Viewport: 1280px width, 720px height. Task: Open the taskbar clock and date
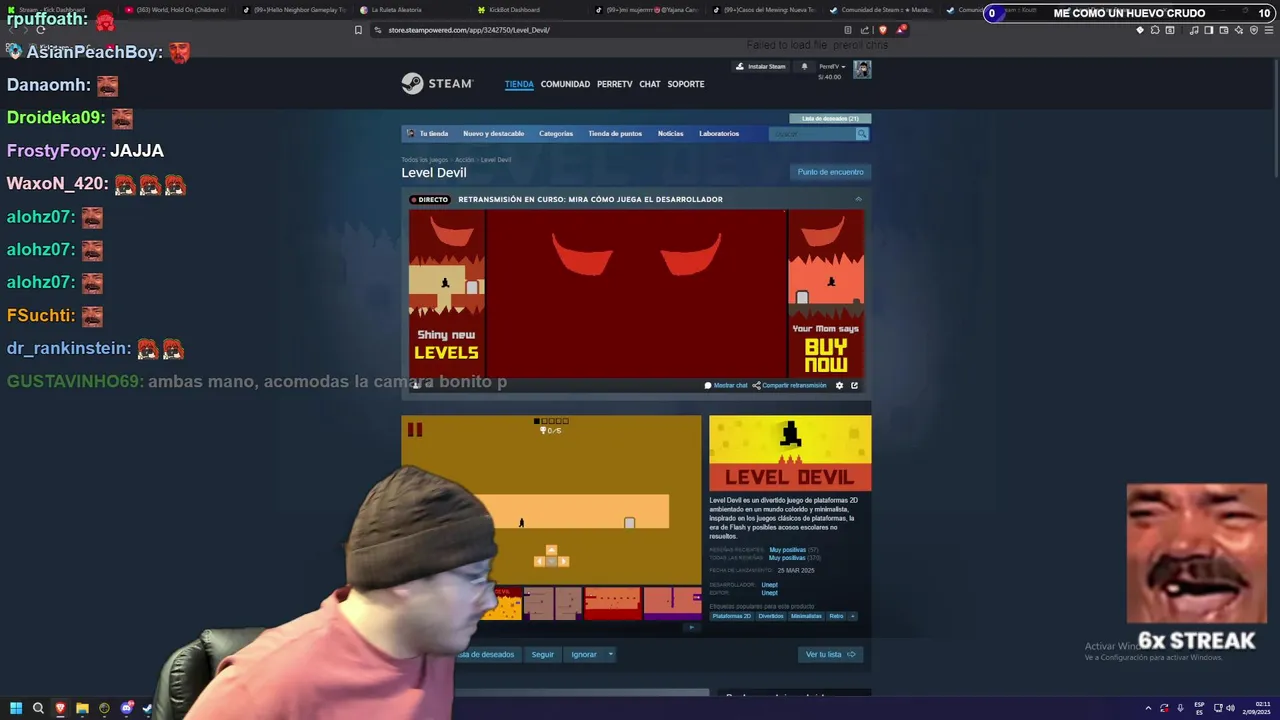coord(1256,708)
